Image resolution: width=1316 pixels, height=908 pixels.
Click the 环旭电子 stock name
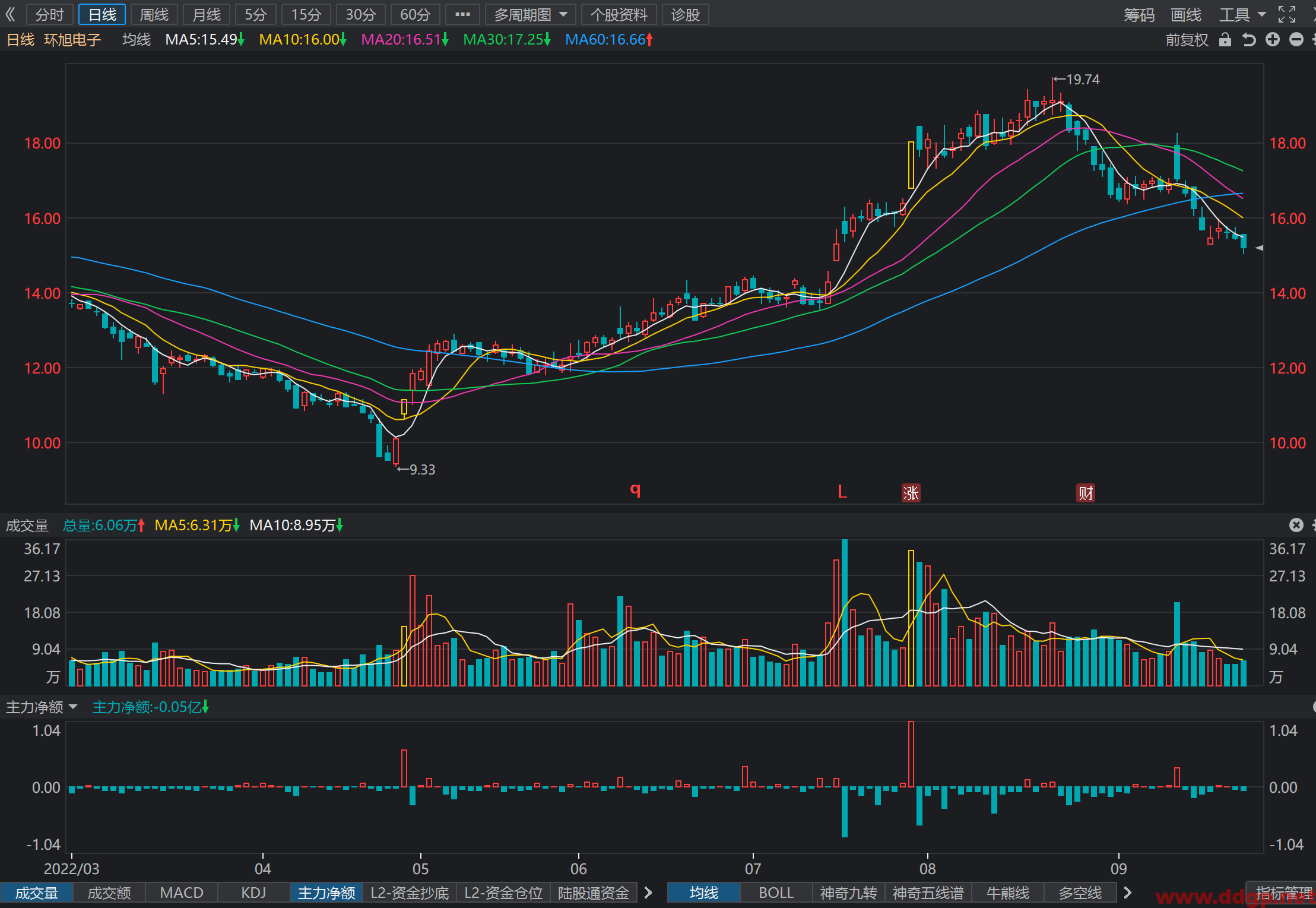tap(72, 40)
